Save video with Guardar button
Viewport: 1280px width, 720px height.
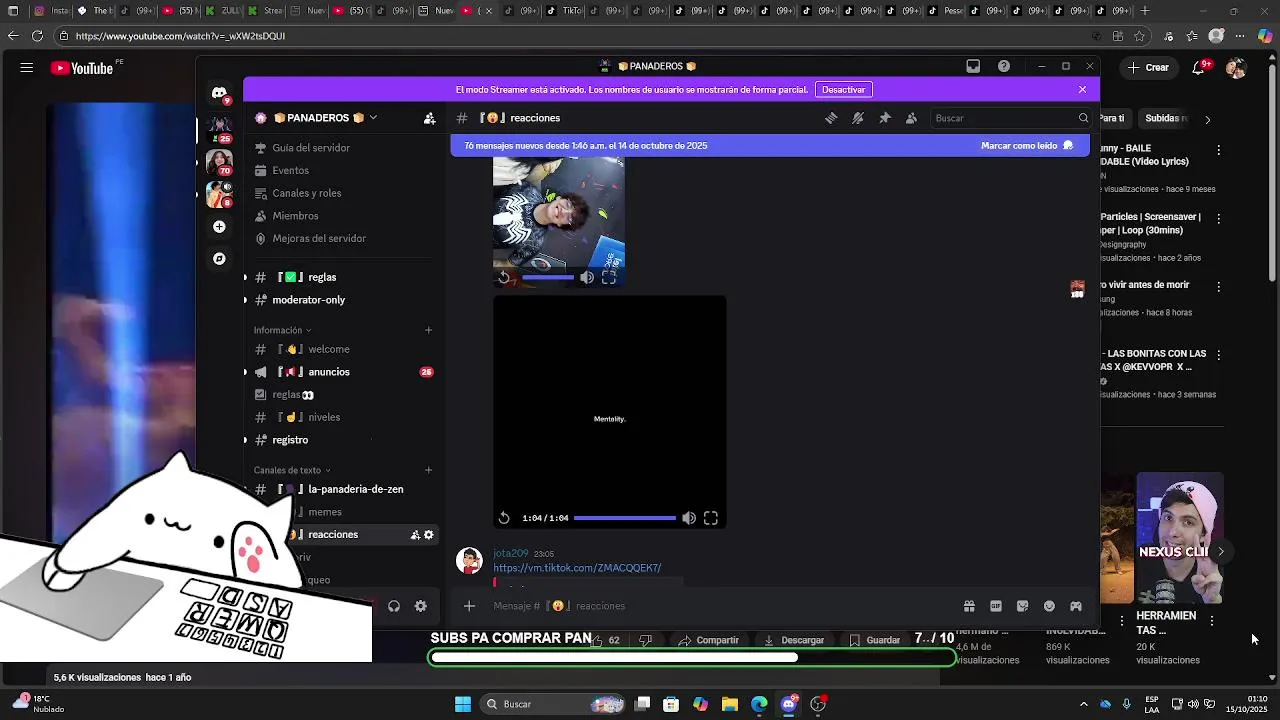(874, 640)
